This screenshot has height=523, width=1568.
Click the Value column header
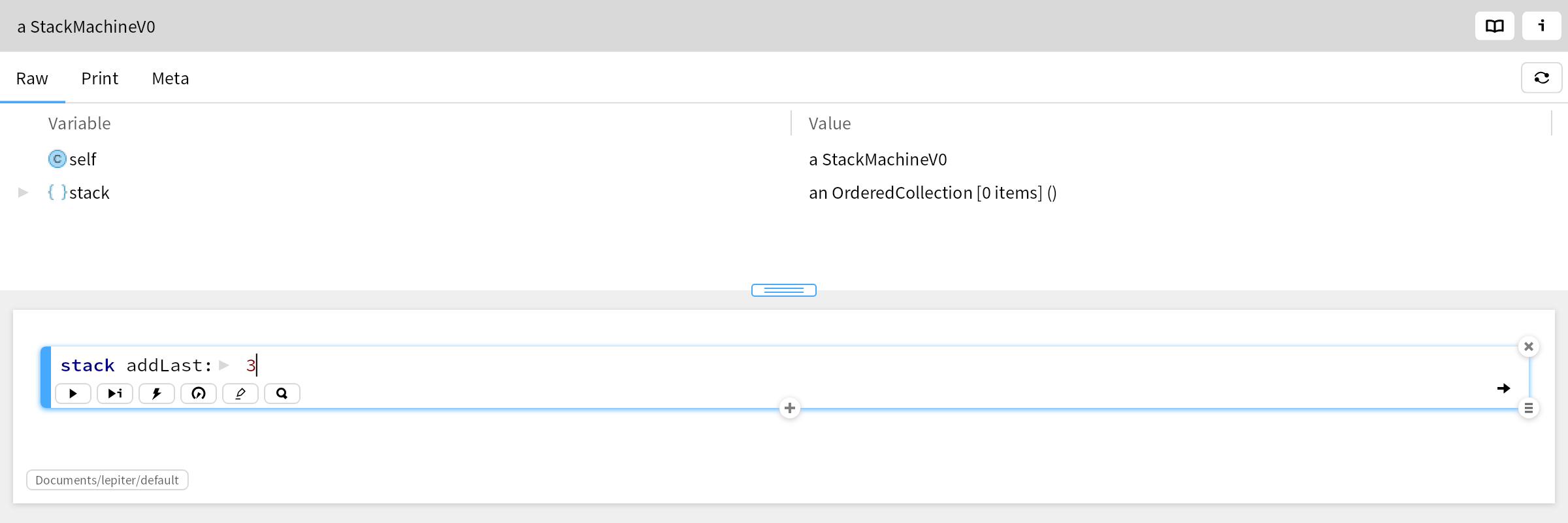[x=830, y=124]
